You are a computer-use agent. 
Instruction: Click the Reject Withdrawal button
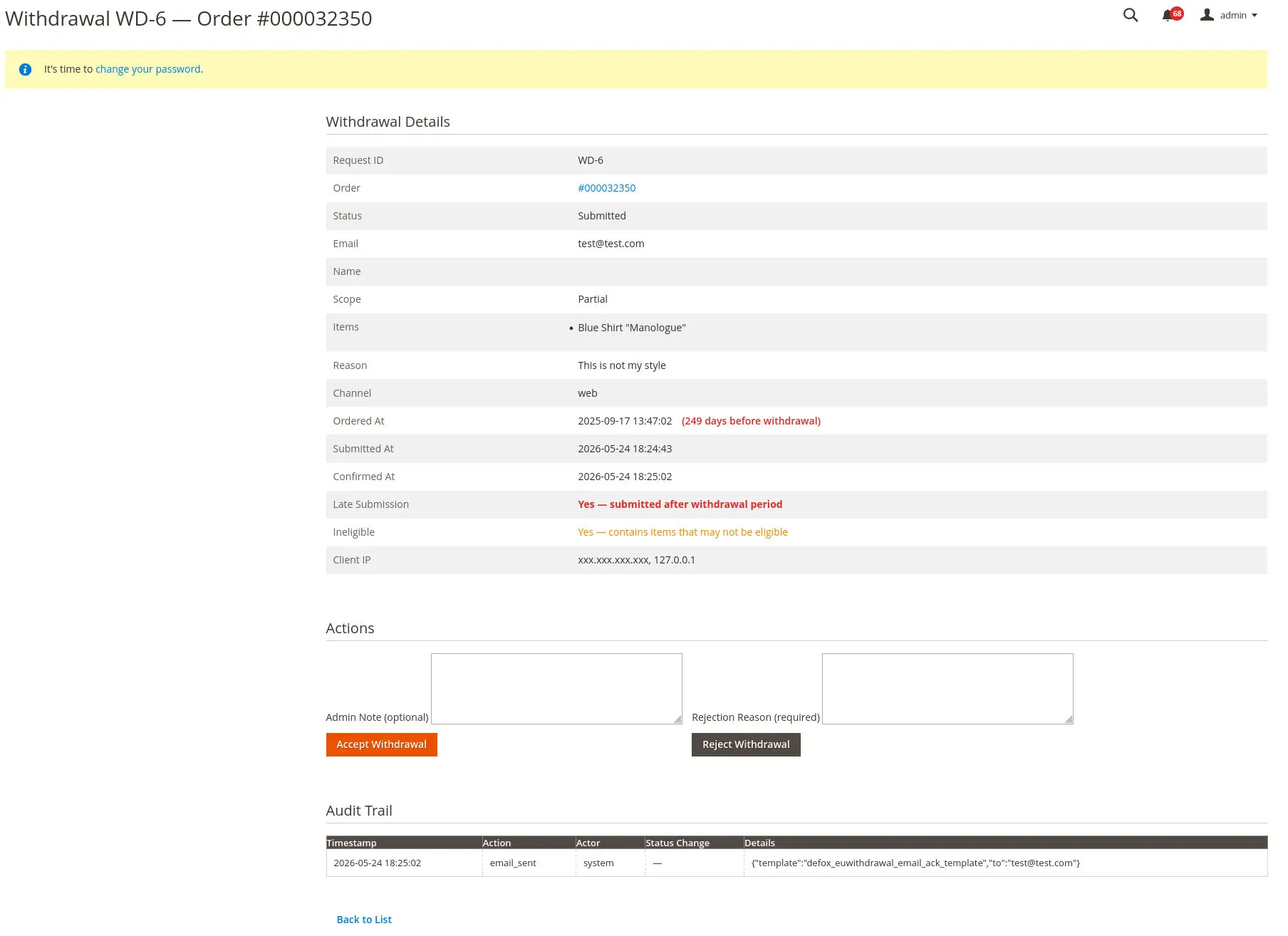746,744
